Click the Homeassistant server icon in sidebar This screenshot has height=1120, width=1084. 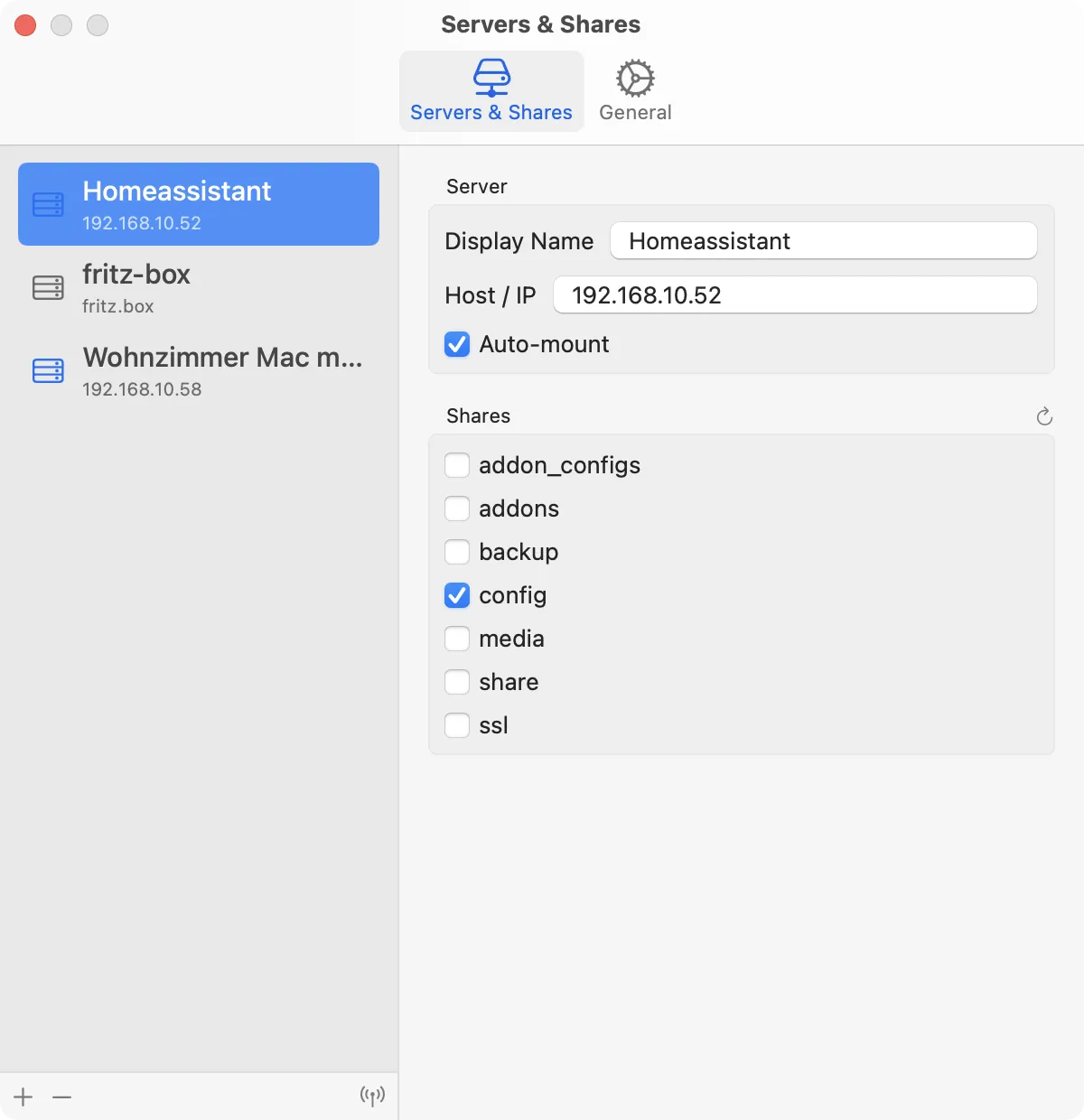(x=48, y=205)
